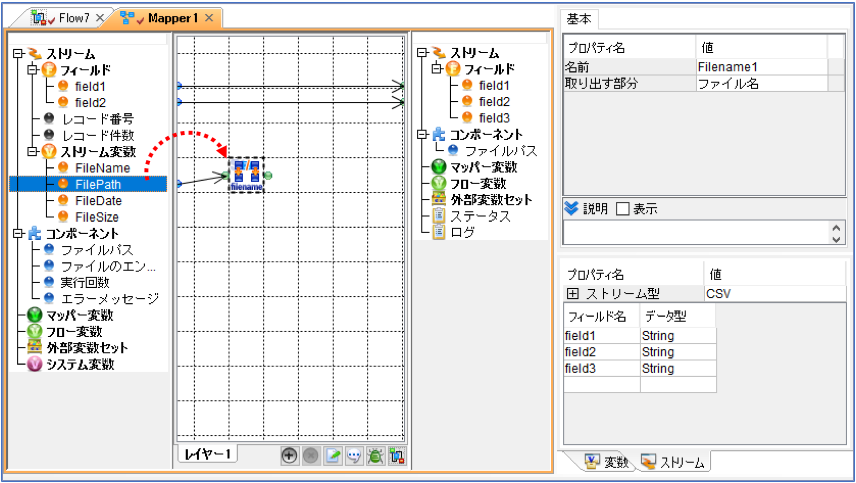Select field2 in the output stream tree
Screen dimensions: 856x483
tap(494, 102)
